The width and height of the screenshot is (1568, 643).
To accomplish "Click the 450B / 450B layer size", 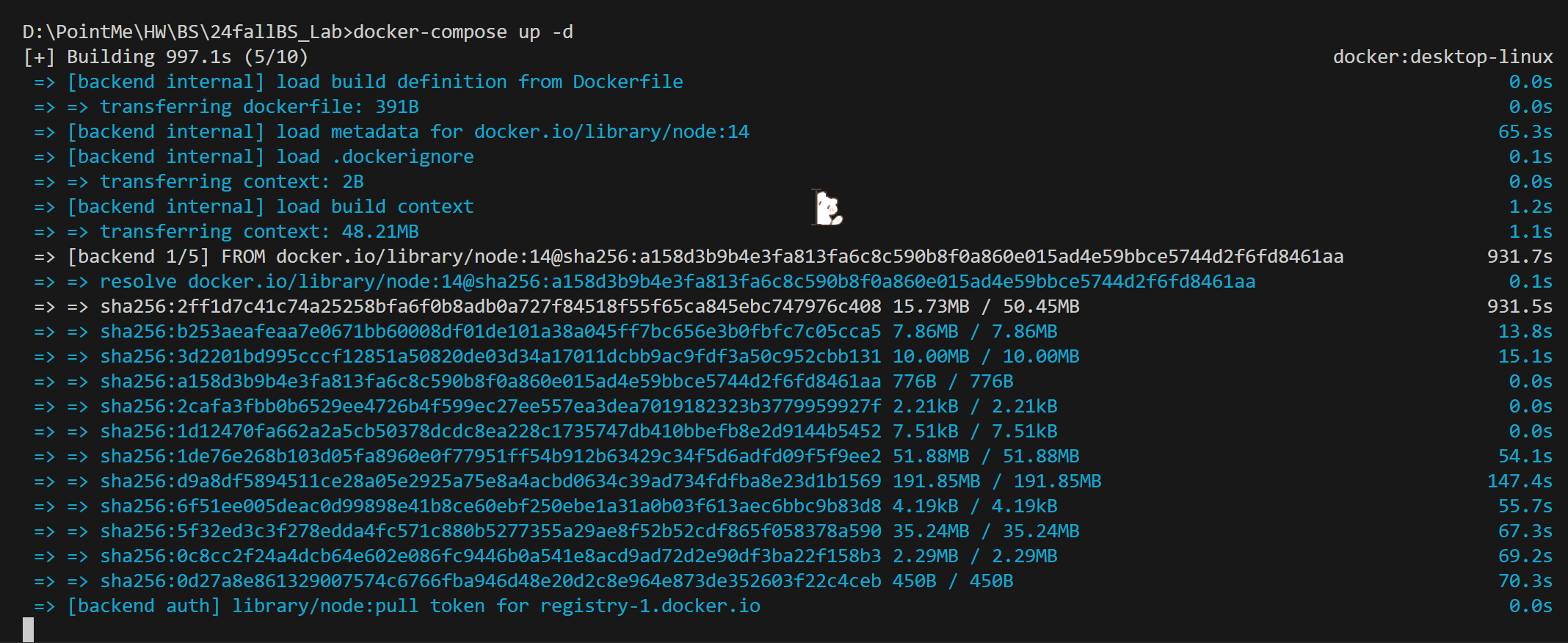I will point(952,581).
